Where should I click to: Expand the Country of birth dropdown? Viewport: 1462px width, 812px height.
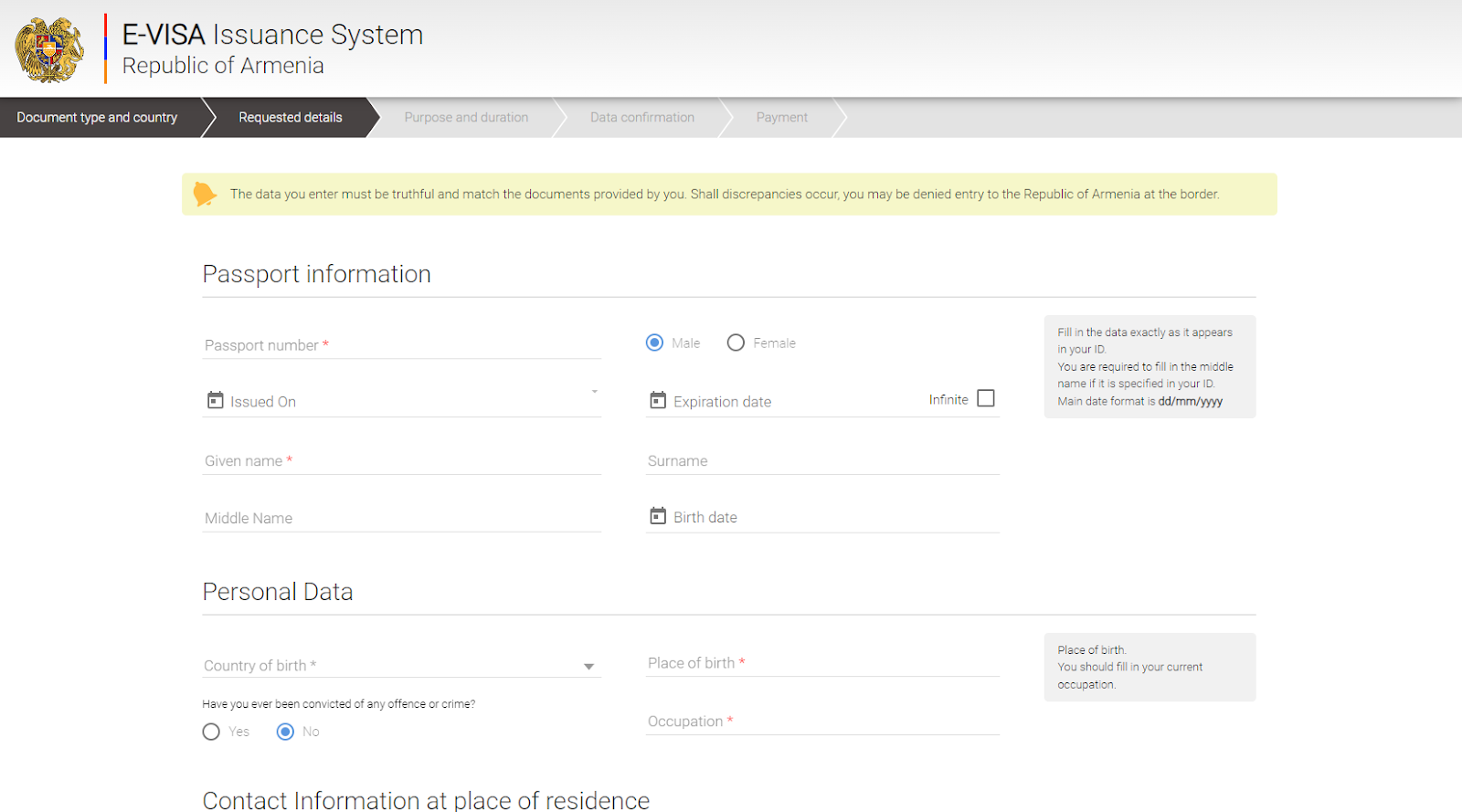coord(589,667)
